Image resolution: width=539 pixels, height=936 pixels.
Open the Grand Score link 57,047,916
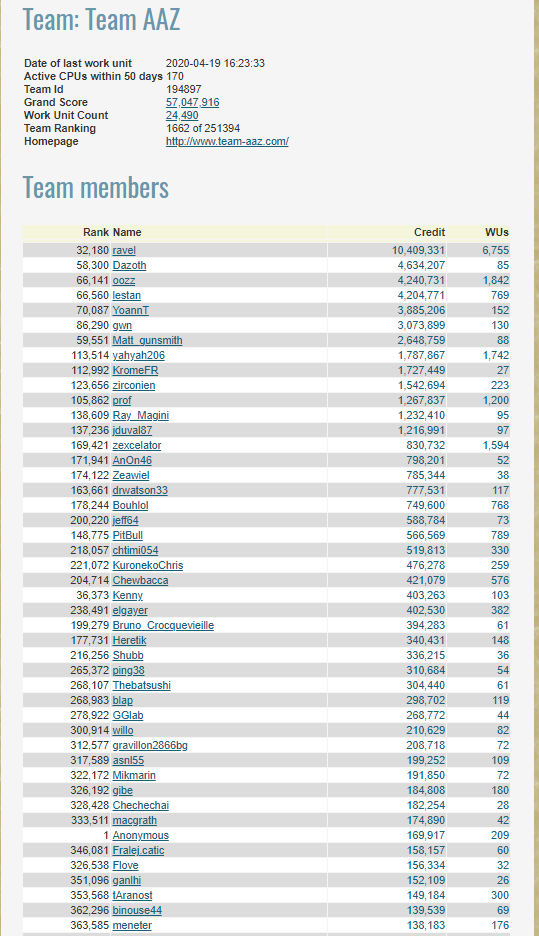tap(192, 102)
